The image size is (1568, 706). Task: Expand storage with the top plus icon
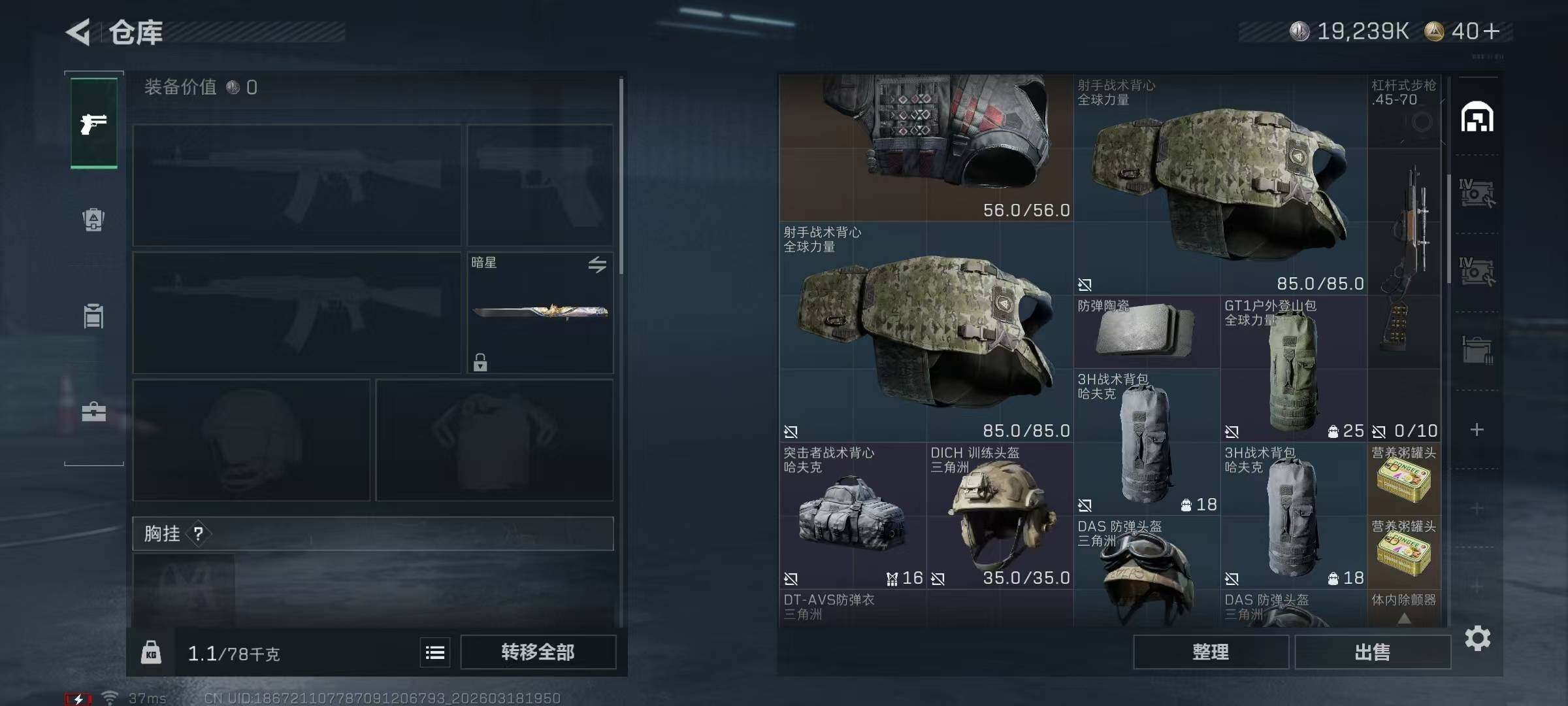[x=1477, y=429]
